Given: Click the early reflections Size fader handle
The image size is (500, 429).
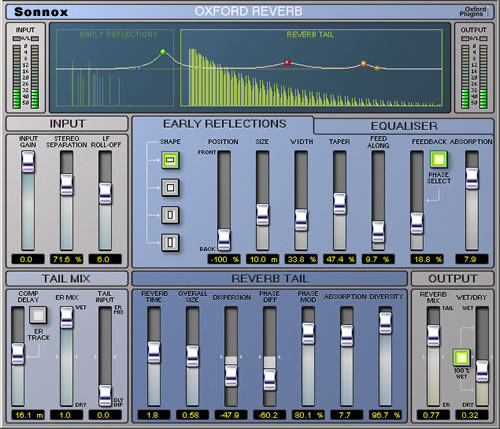Looking at the screenshot, I should [263, 215].
